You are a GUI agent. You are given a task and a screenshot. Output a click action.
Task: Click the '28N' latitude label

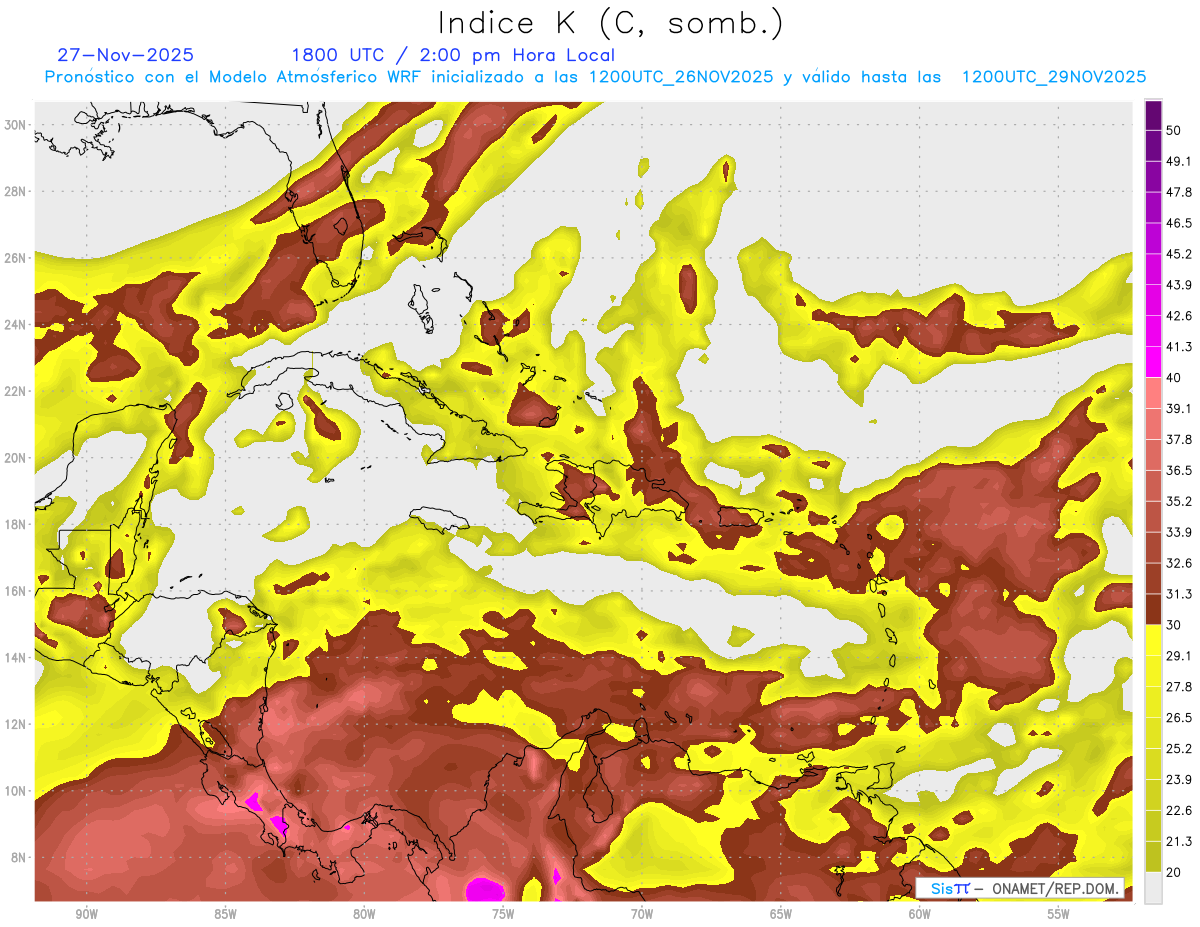(15, 191)
